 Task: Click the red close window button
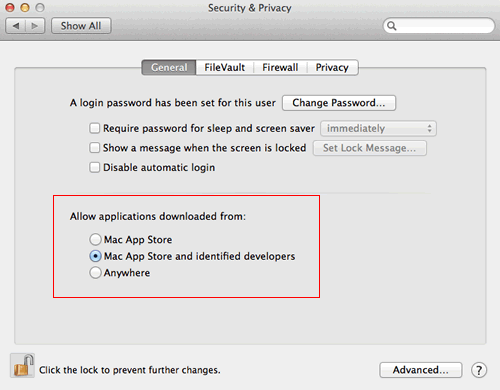click(10, 7)
